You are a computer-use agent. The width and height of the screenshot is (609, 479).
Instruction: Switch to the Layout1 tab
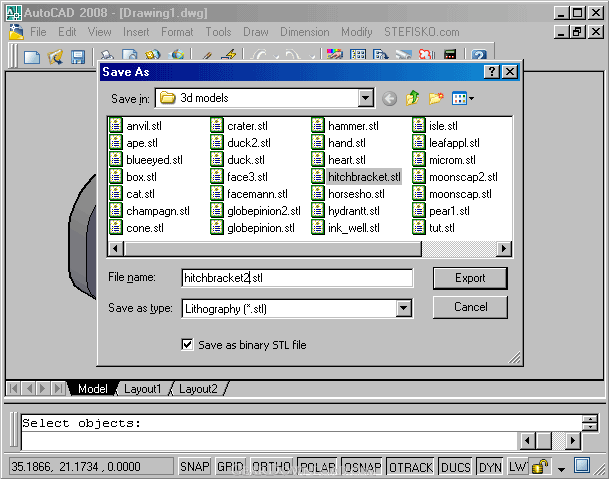(x=142, y=388)
